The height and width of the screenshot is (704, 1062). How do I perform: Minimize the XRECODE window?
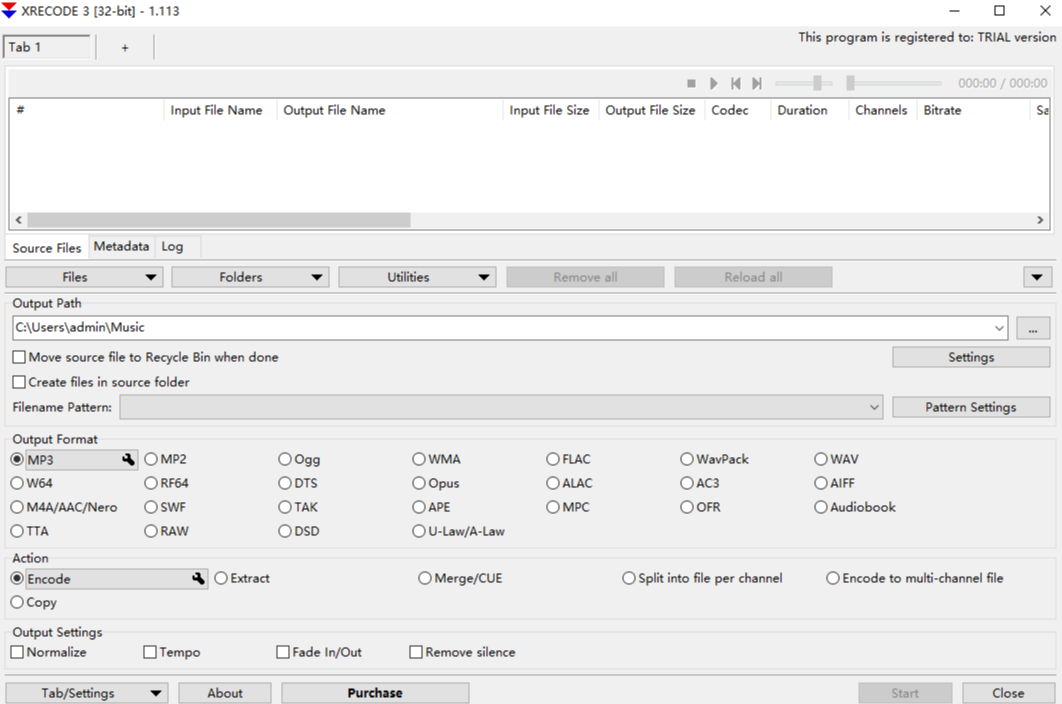[954, 11]
